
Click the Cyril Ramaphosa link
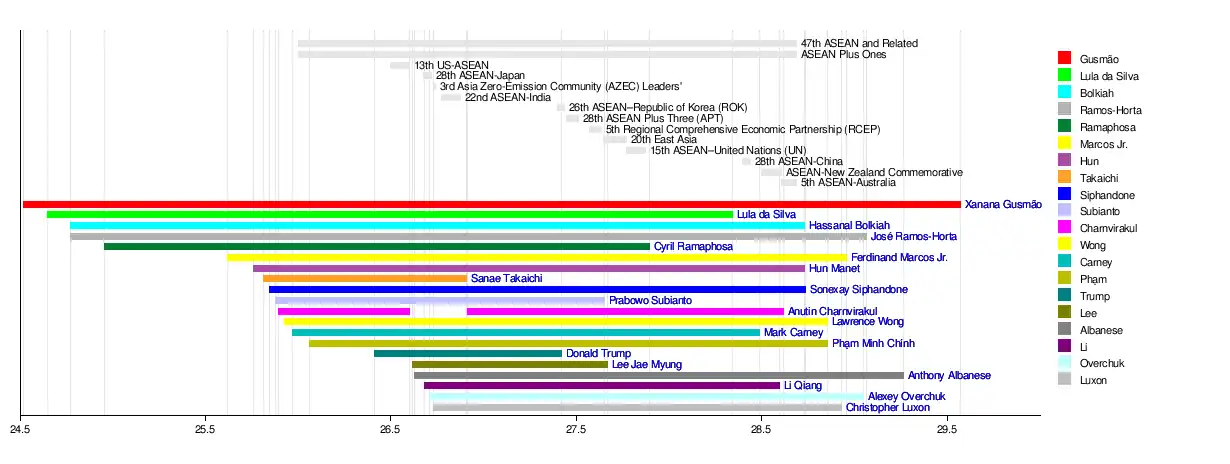coord(693,246)
